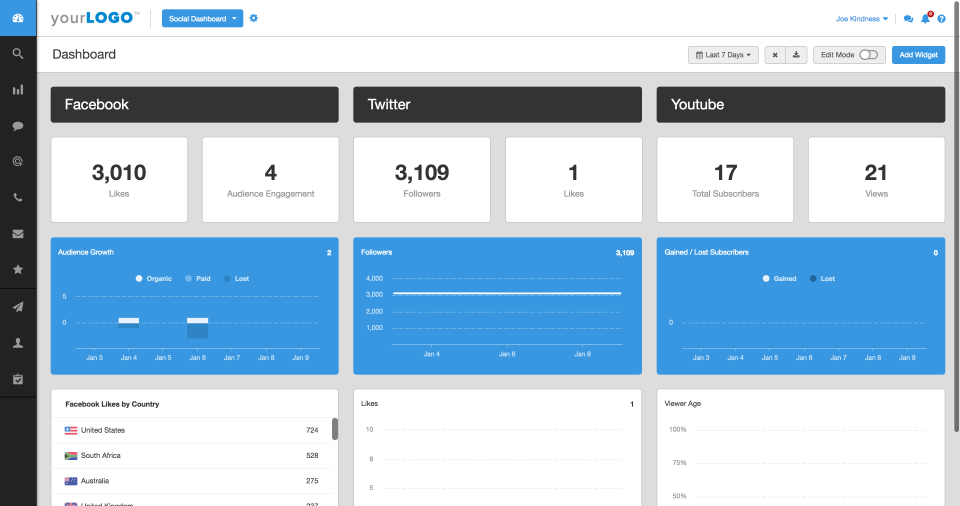Click the Jan 6 bar in Audience Growth

(197, 328)
